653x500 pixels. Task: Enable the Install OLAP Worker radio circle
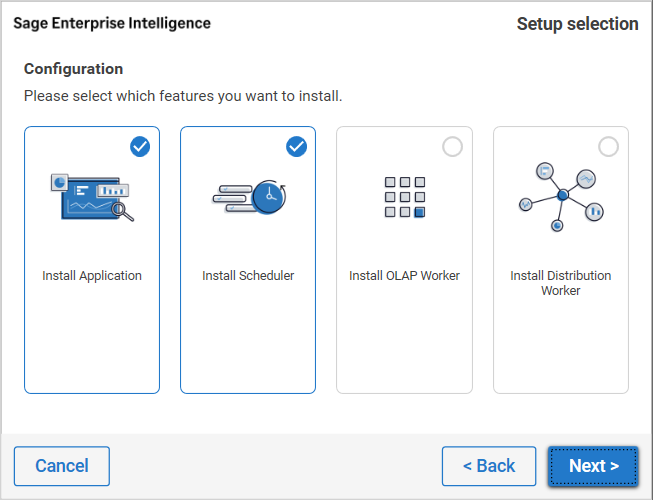tap(452, 147)
